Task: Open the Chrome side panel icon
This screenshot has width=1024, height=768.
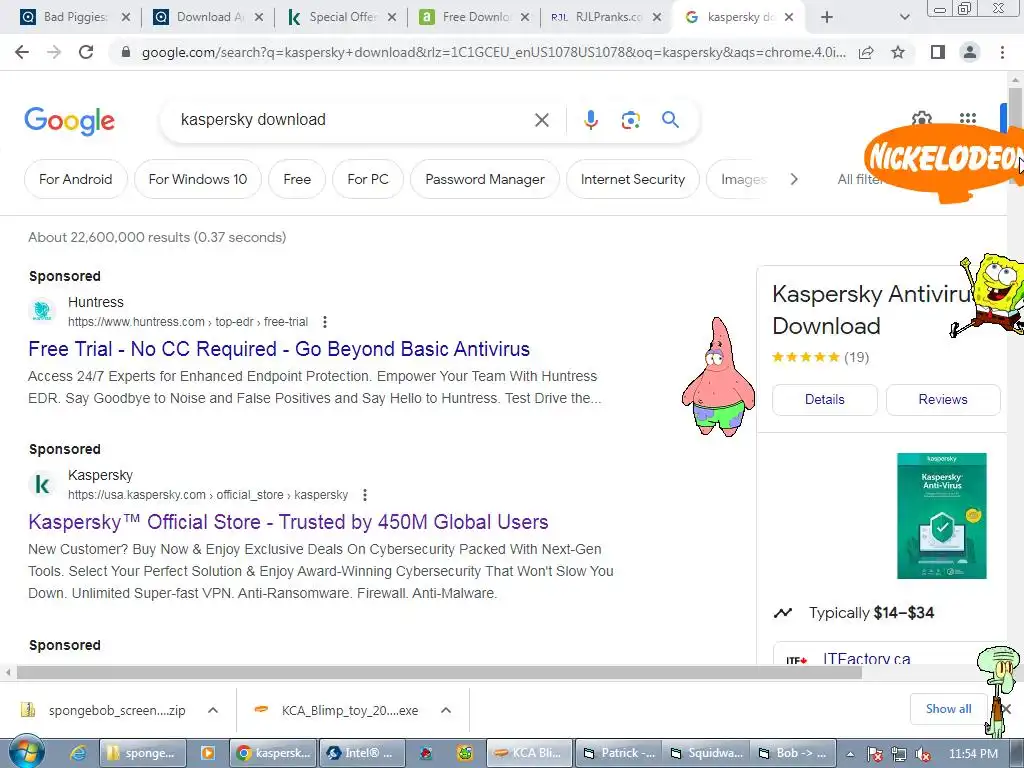Action: 938,52
